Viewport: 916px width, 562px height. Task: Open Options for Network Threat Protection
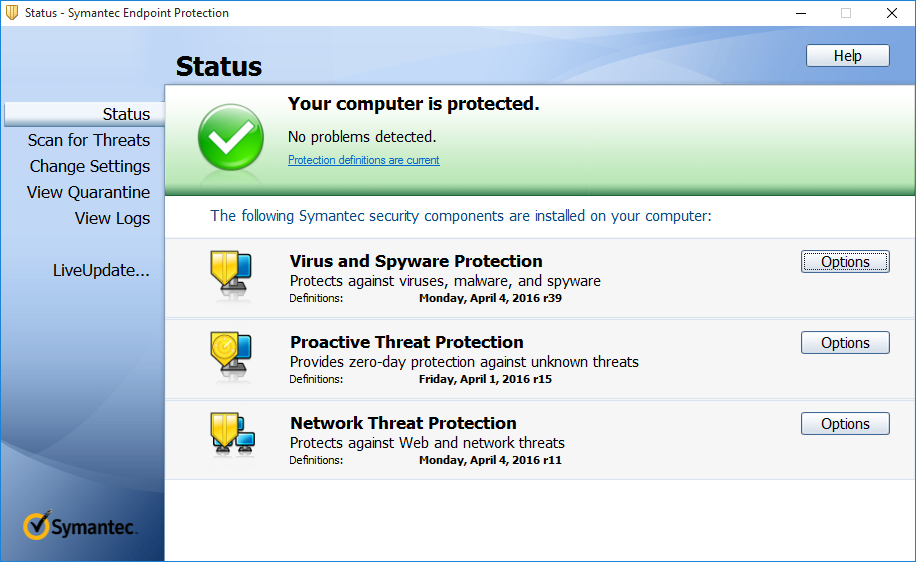click(x=845, y=424)
